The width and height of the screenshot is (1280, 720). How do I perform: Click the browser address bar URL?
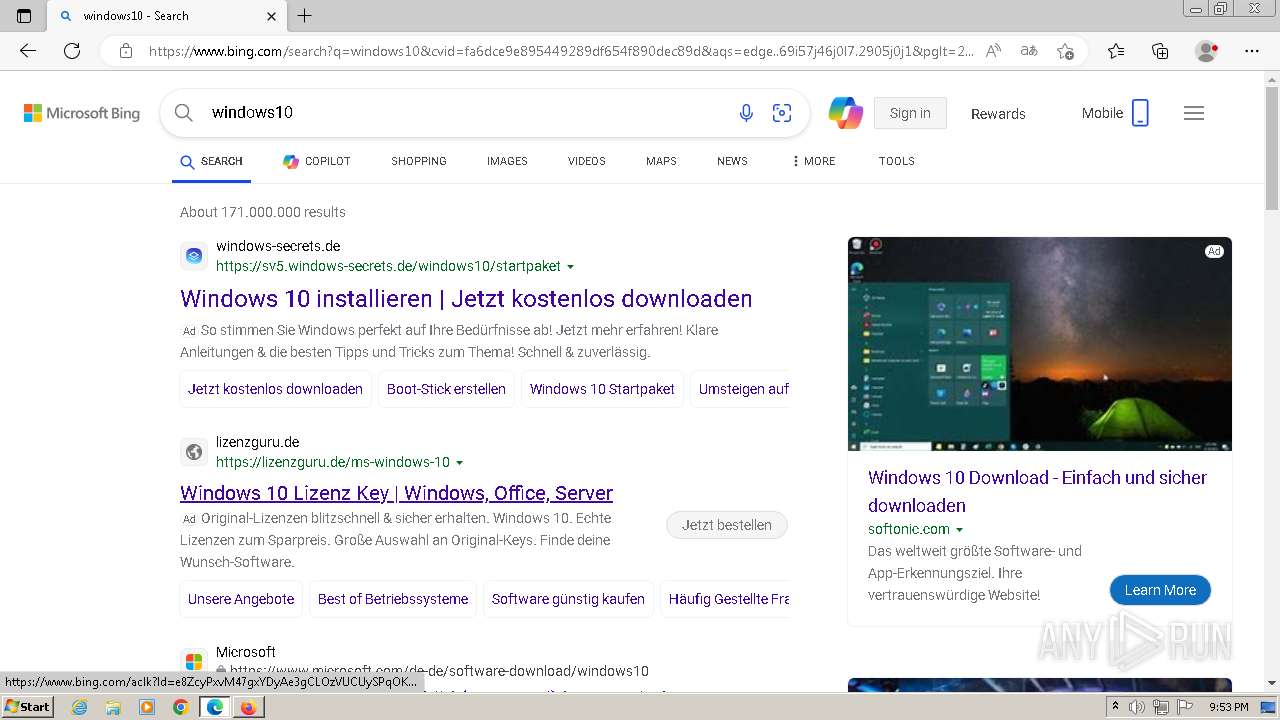(x=560, y=51)
